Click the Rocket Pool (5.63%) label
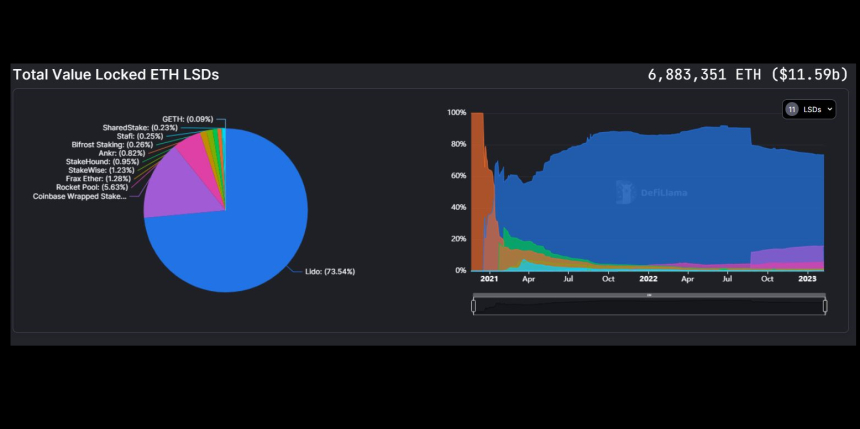 tap(92, 187)
